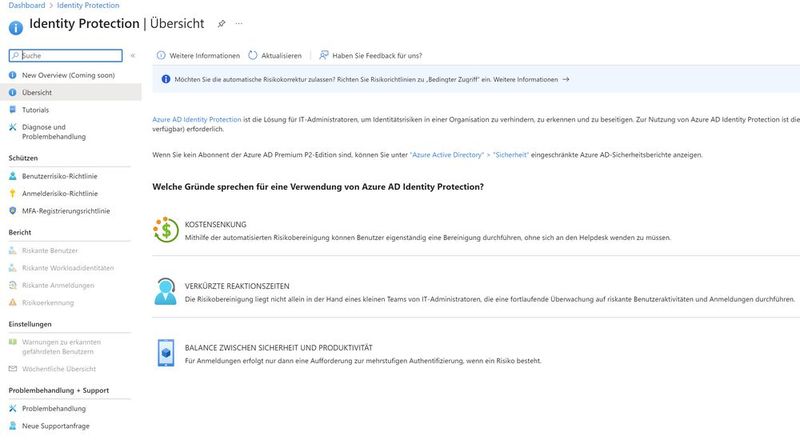Click the Diagnose wrench icon
This screenshot has height=440, width=800.
click(x=13, y=127)
